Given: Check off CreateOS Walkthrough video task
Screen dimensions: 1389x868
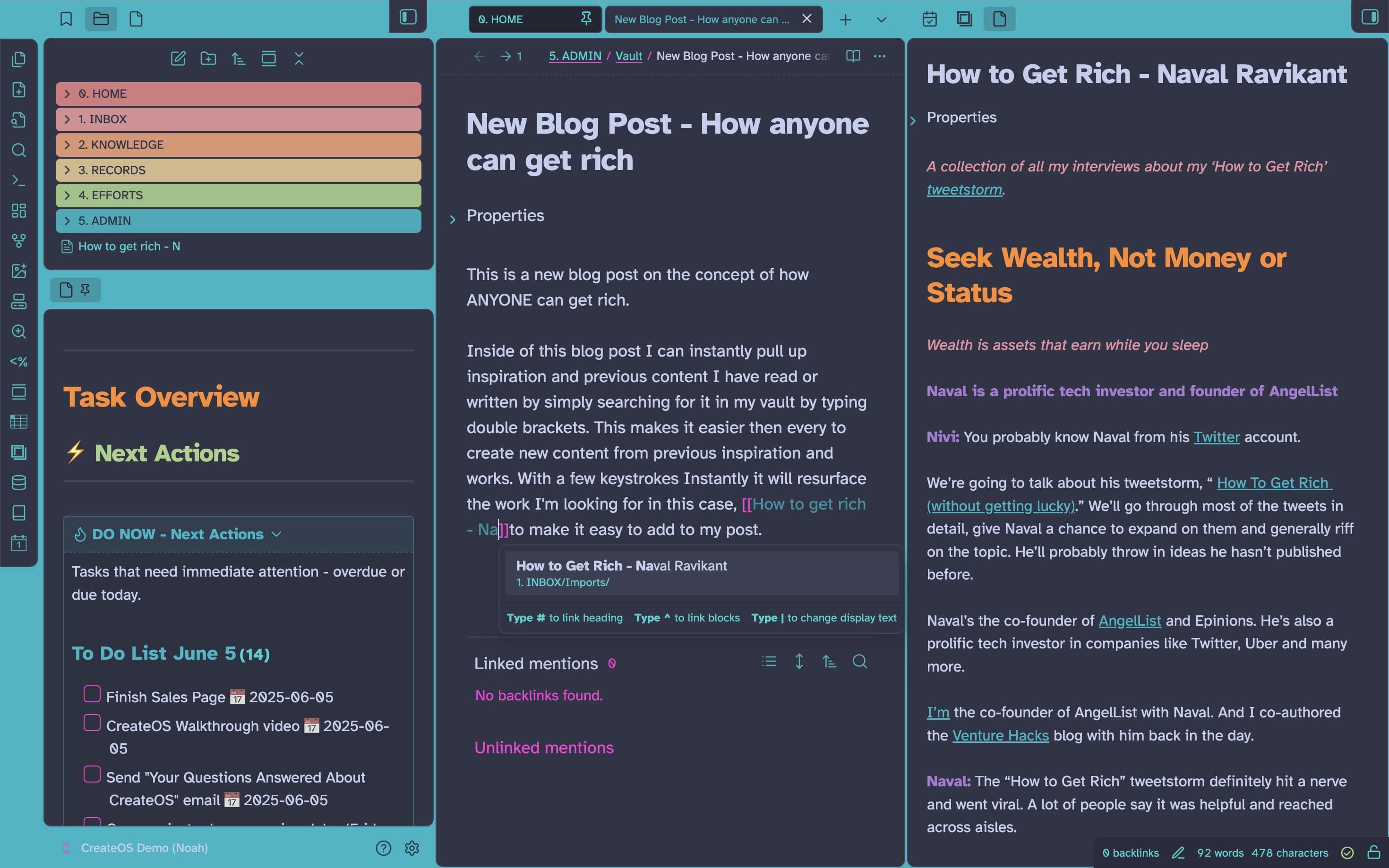Looking at the screenshot, I should pos(92,722).
